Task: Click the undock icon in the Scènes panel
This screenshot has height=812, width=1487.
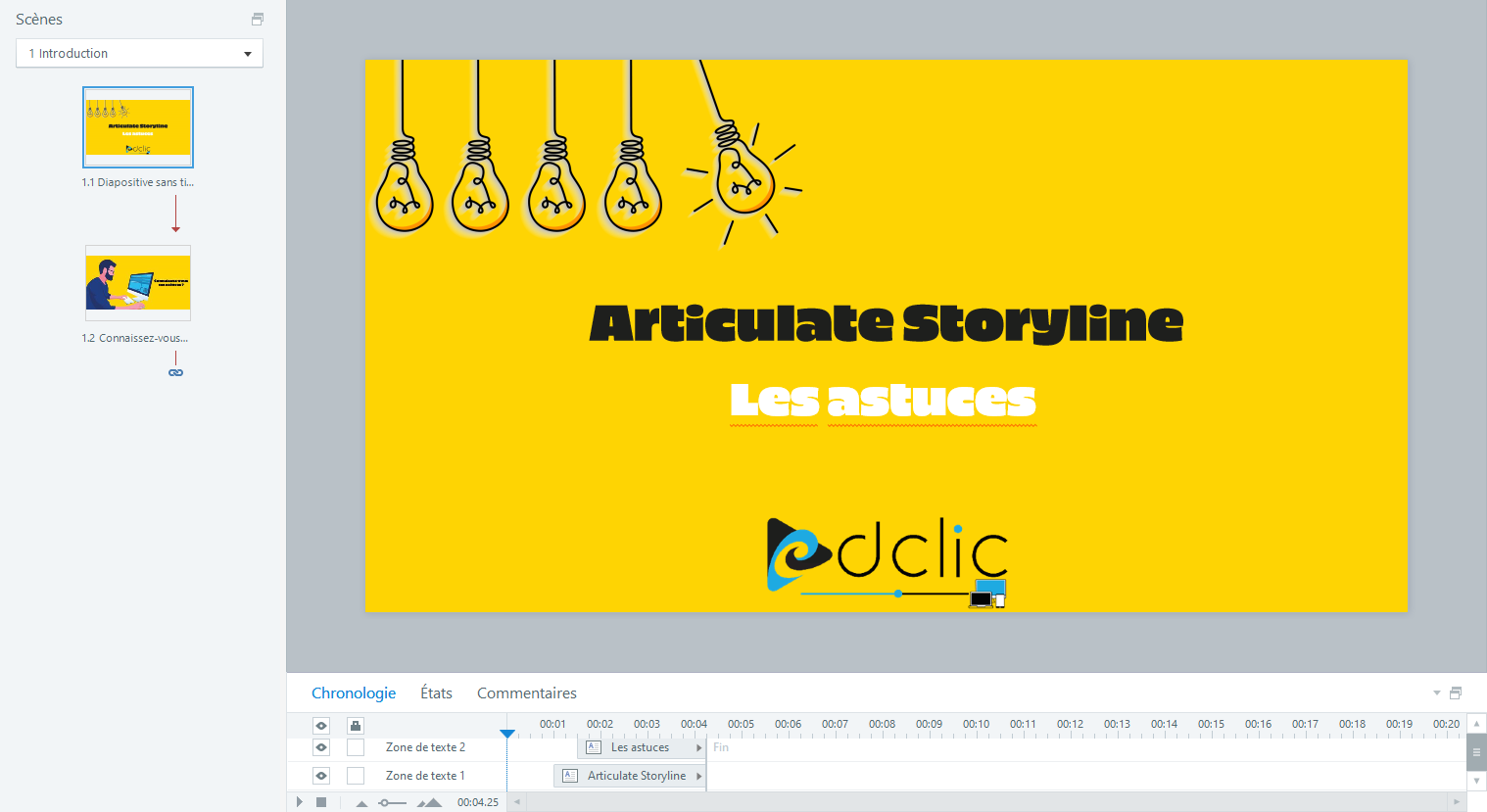Action: (x=257, y=19)
